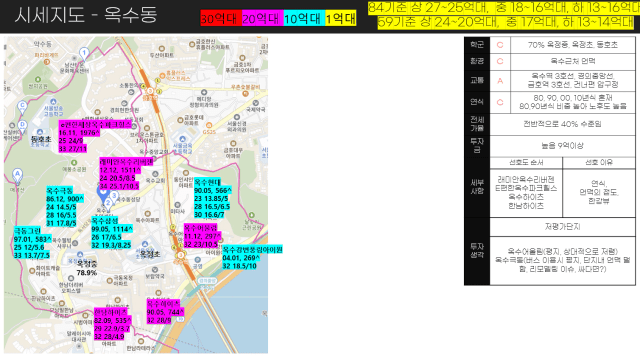Select the map pin labeled C
Image resolution: width=640 pixels, height=361 pixels.
(22, 107)
